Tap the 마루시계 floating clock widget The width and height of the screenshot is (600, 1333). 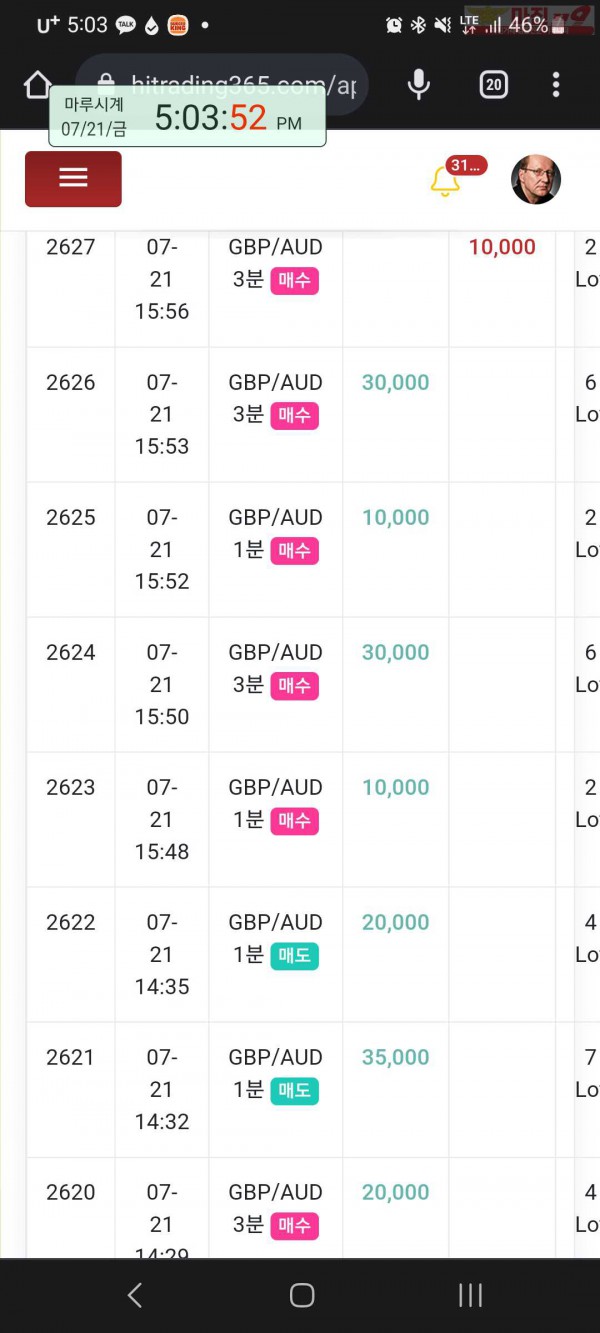188,117
